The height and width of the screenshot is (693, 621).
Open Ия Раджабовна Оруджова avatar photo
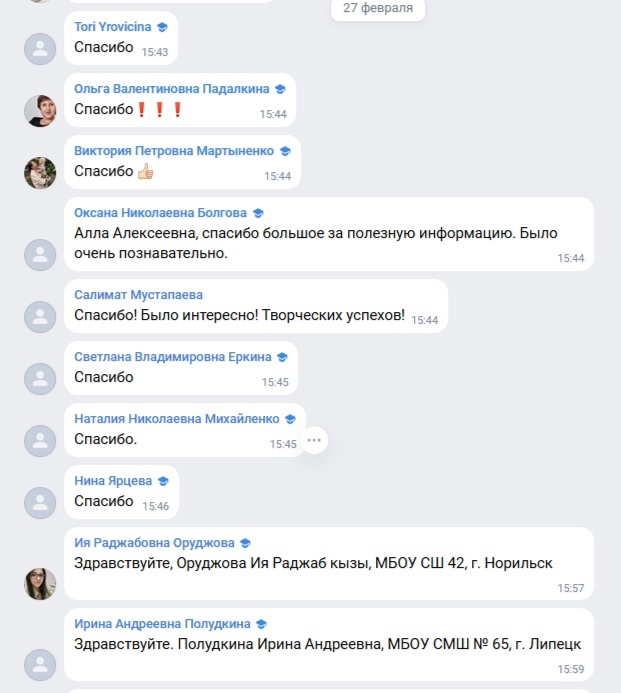(x=40, y=583)
